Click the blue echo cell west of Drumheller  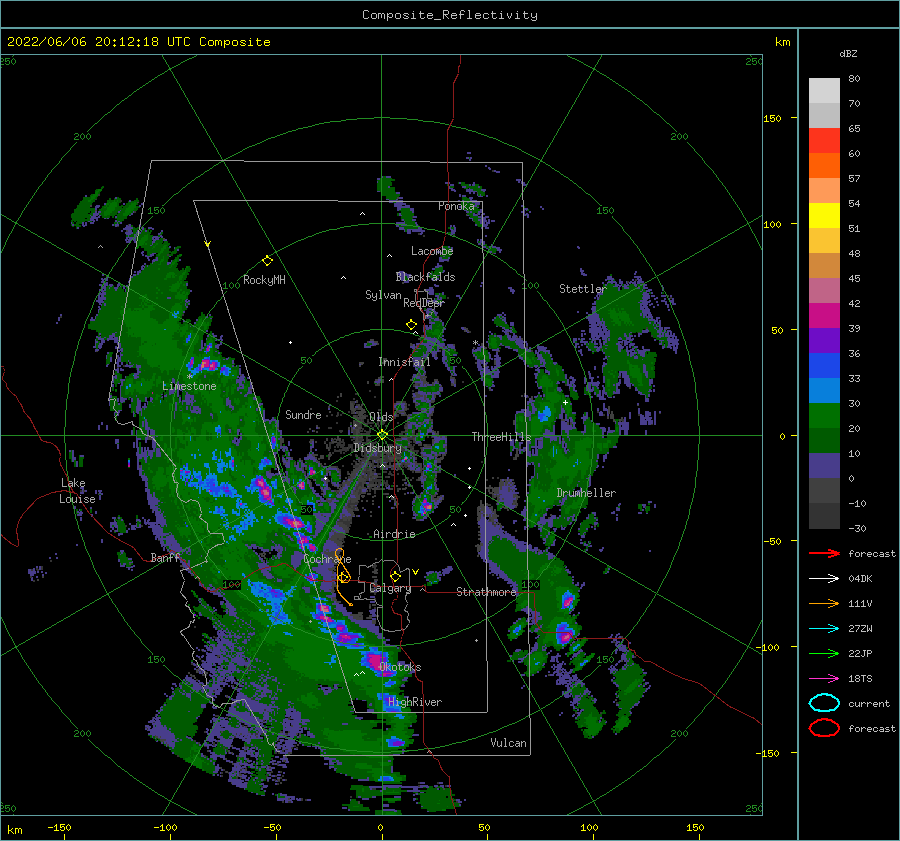pos(544,413)
